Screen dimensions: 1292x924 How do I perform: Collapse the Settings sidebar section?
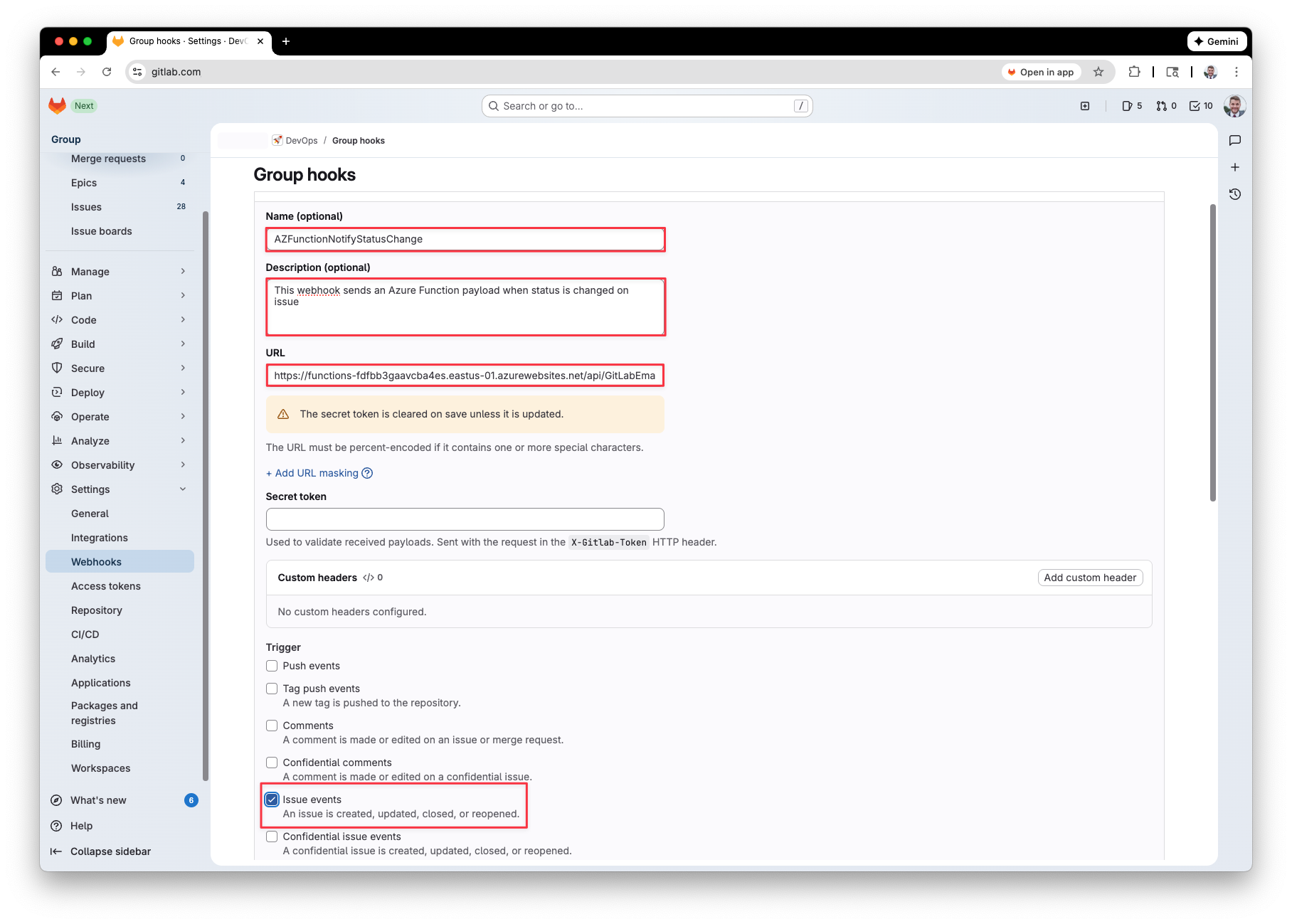pyautogui.click(x=183, y=489)
